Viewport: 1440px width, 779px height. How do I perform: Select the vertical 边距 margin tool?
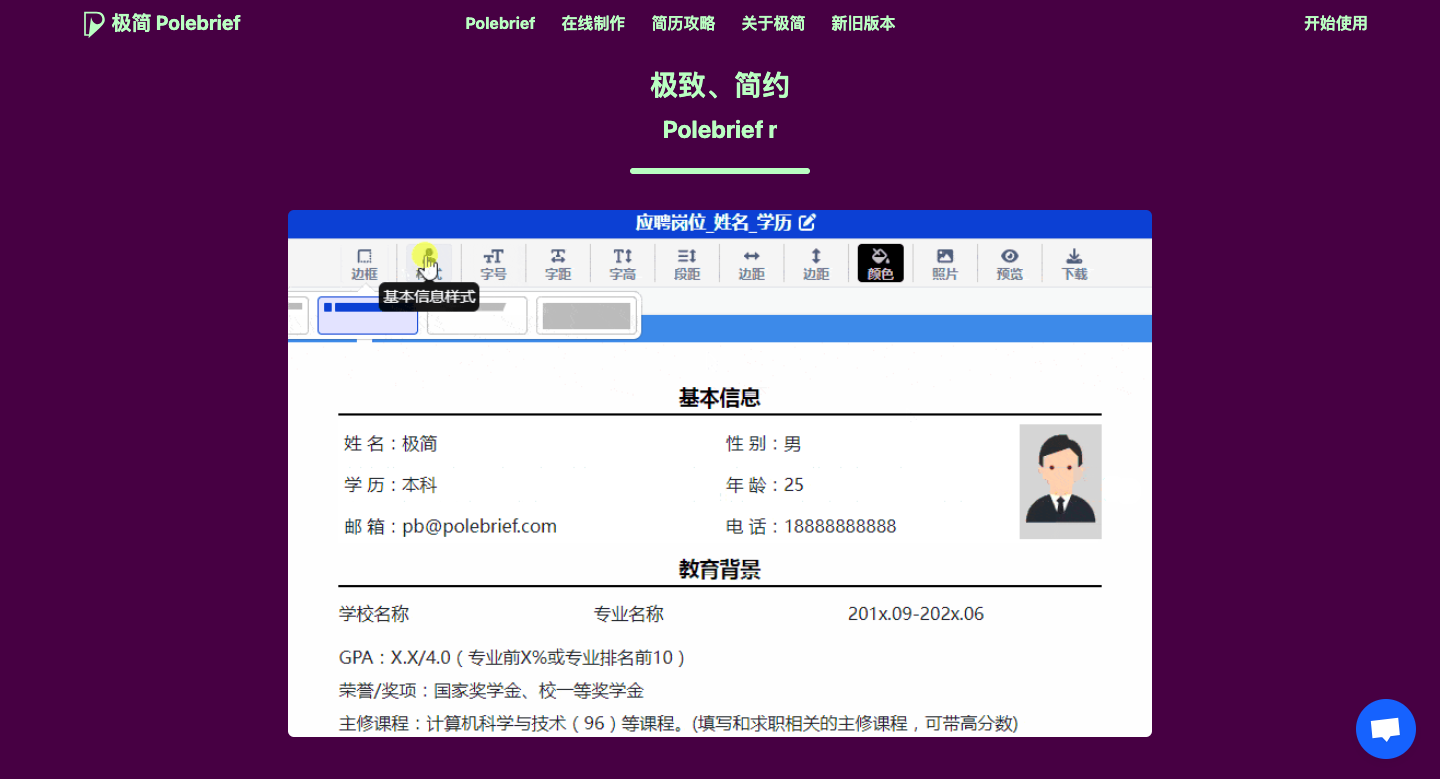click(816, 262)
